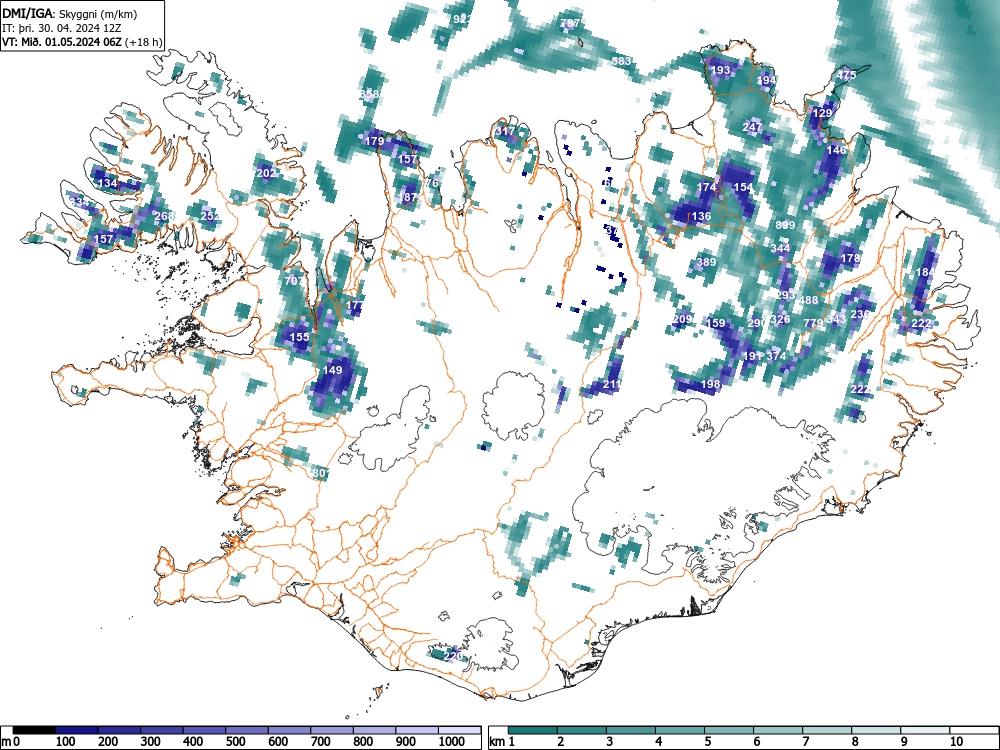The width and height of the screenshot is (1000, 750).
Task: Click visibility value 475 on the map
Action: pyautogui.click(x=846, y=75)
